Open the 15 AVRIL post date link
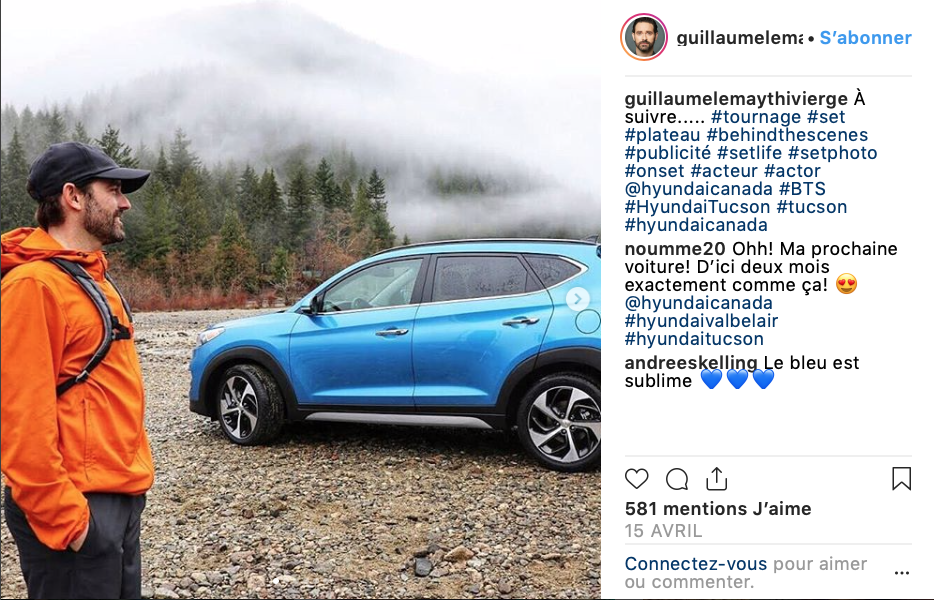The image size is (934, 600). [663, 530]
